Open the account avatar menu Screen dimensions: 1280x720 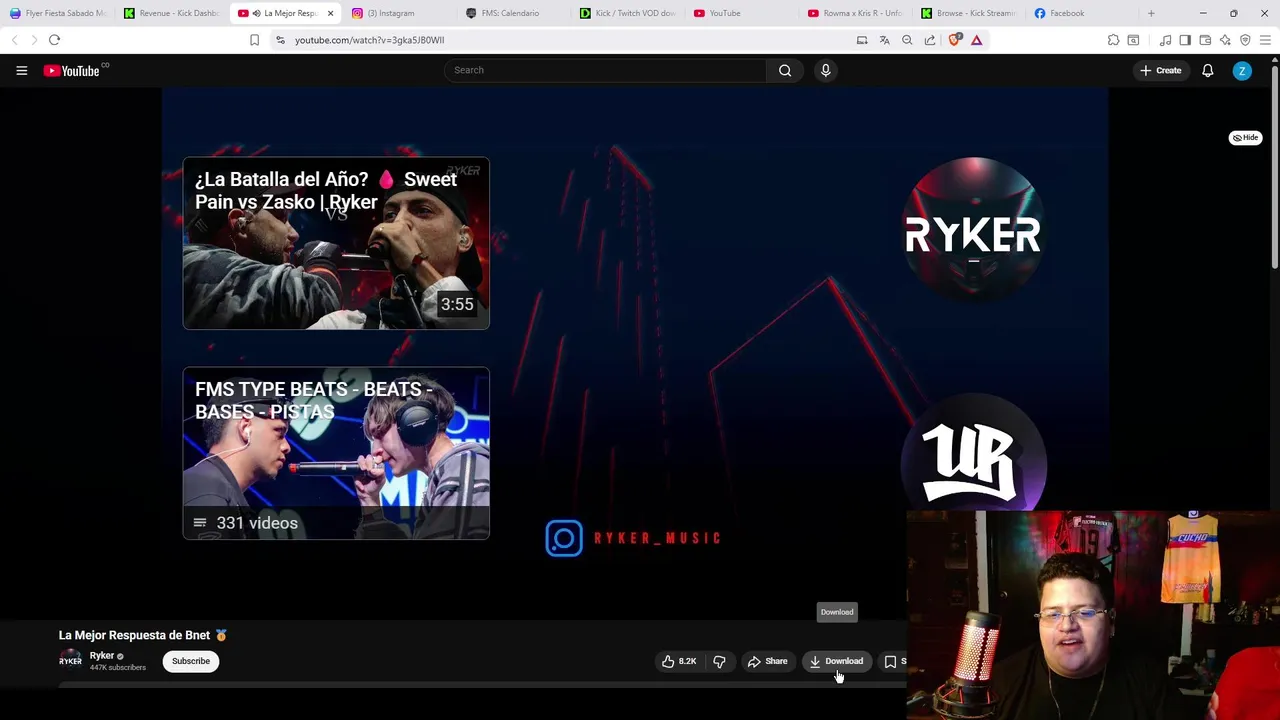[x=1242, y=70]
